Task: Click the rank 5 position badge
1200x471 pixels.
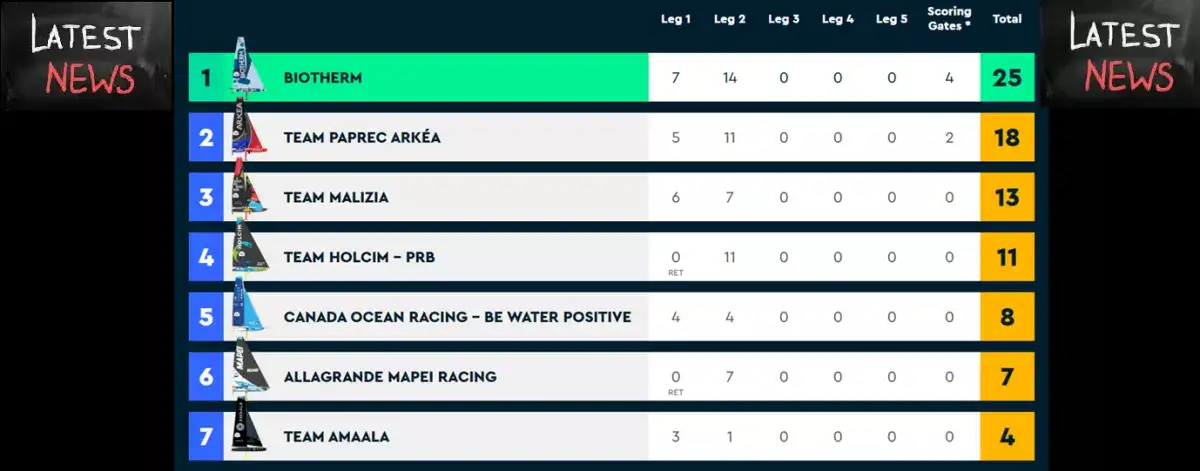Action: (x=206, y=318)
